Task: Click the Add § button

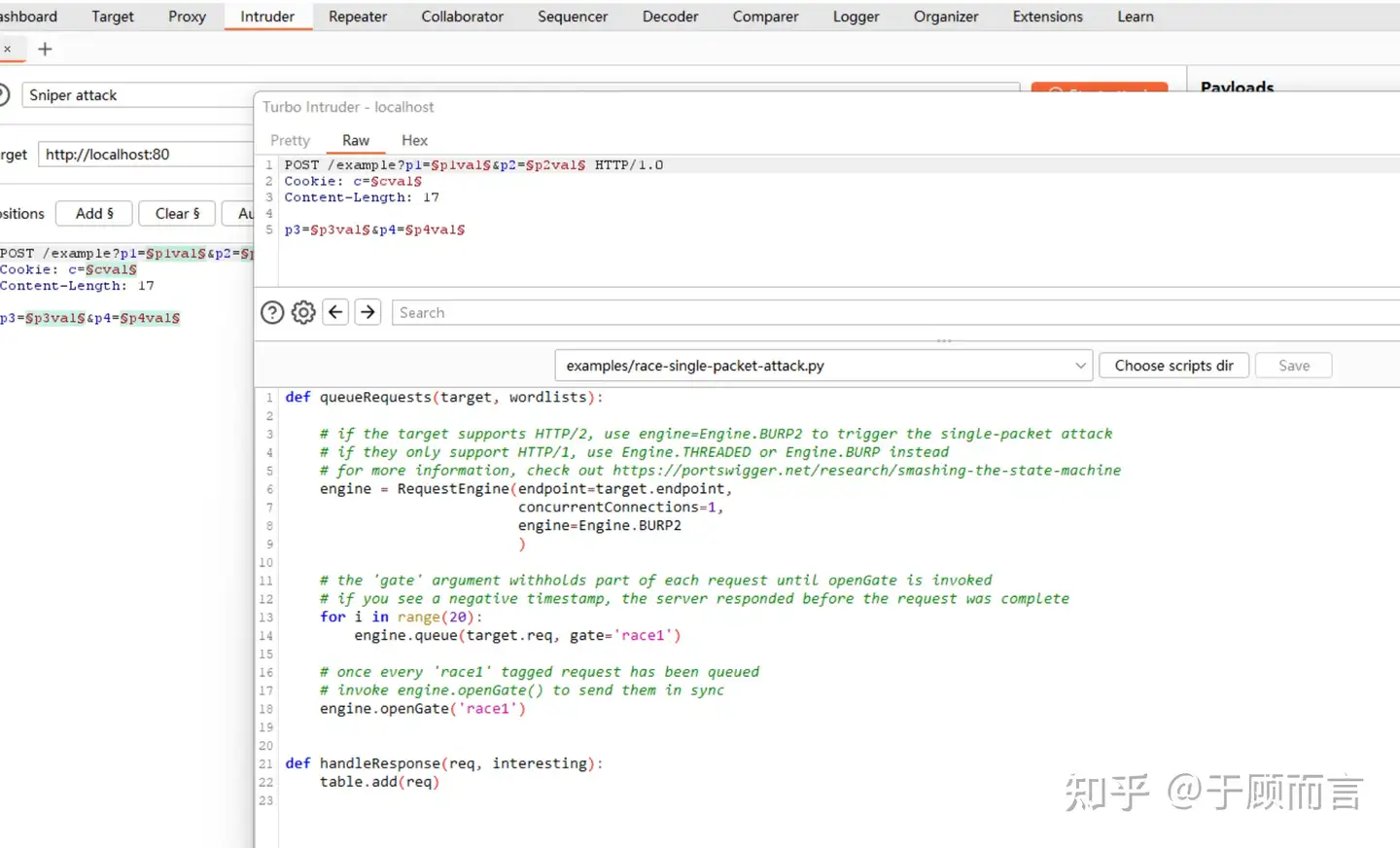Action: 94,213
